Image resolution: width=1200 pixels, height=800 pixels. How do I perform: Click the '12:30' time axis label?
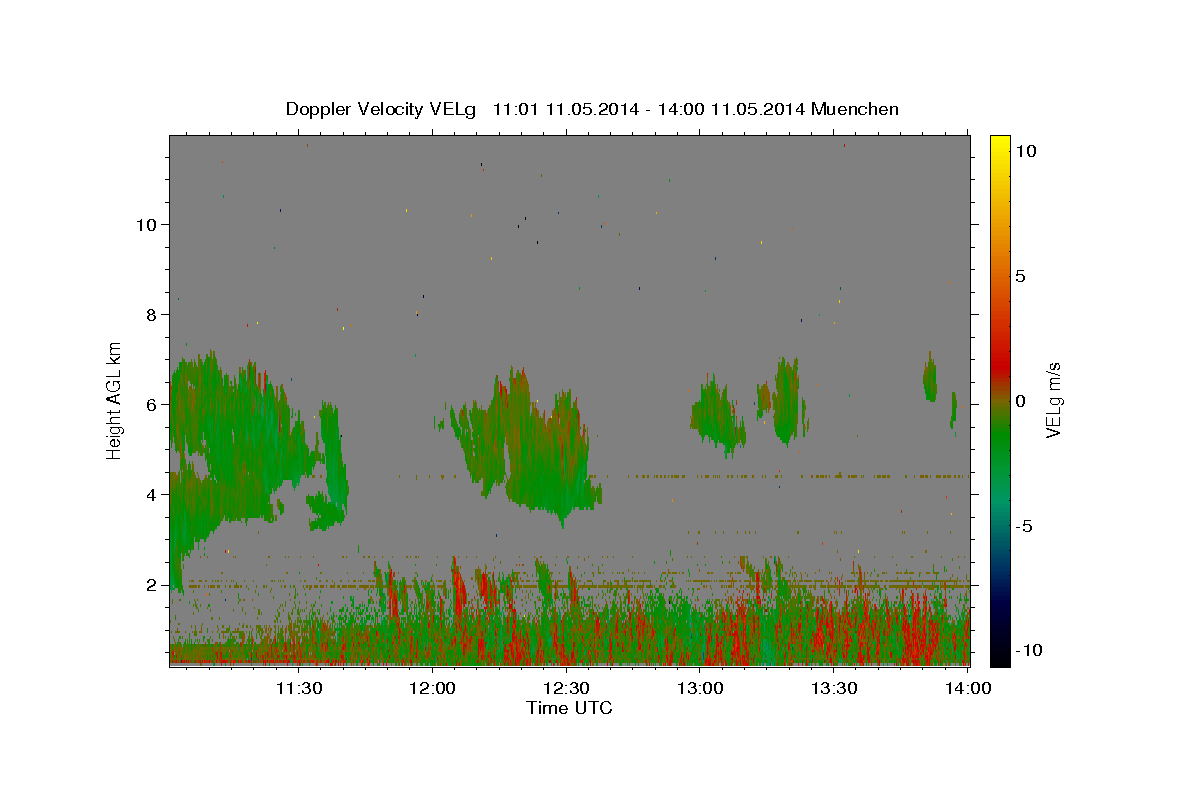pos(566,688)
